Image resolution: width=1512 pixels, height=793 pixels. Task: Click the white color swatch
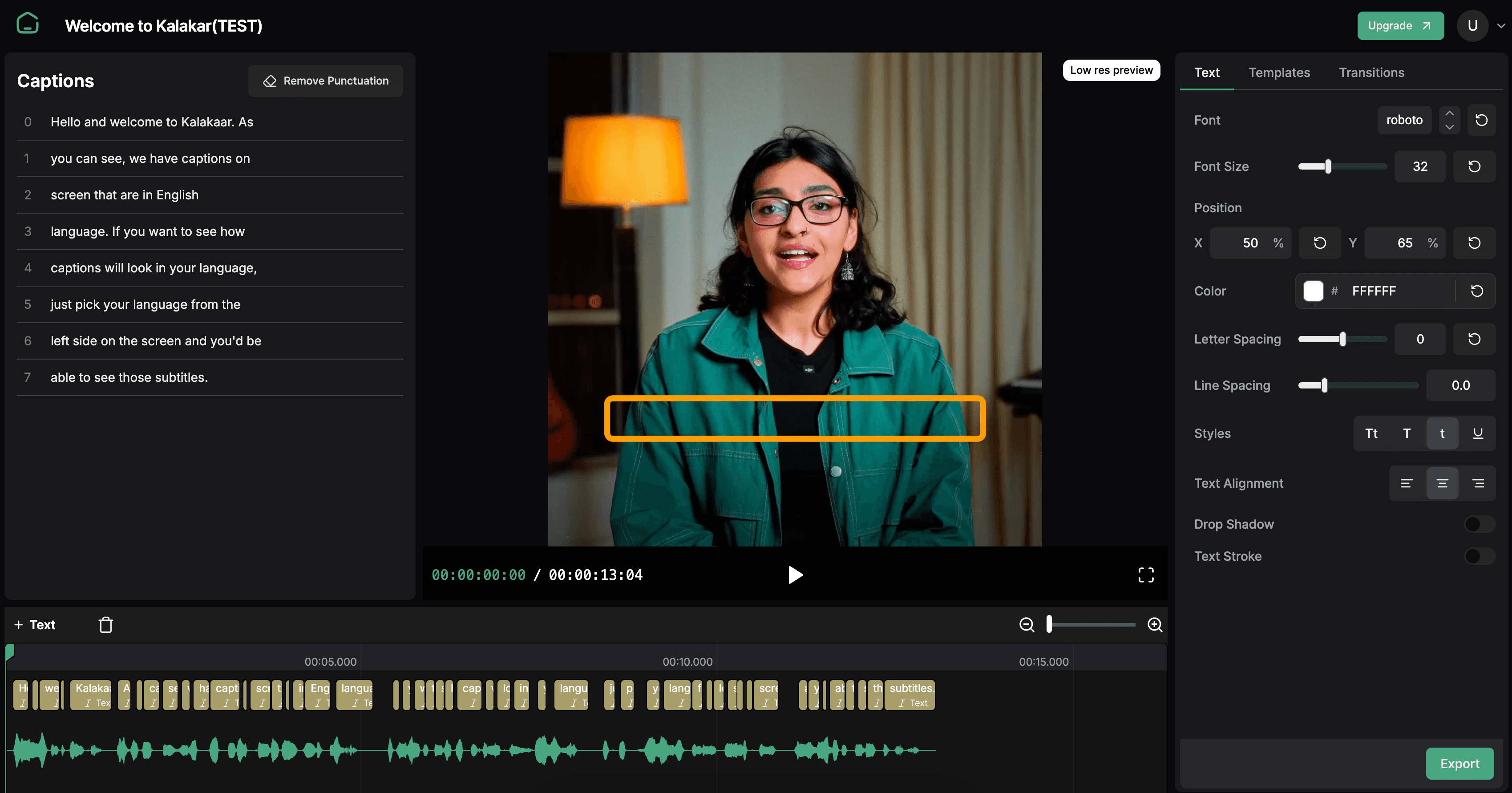pos(1313,291)
